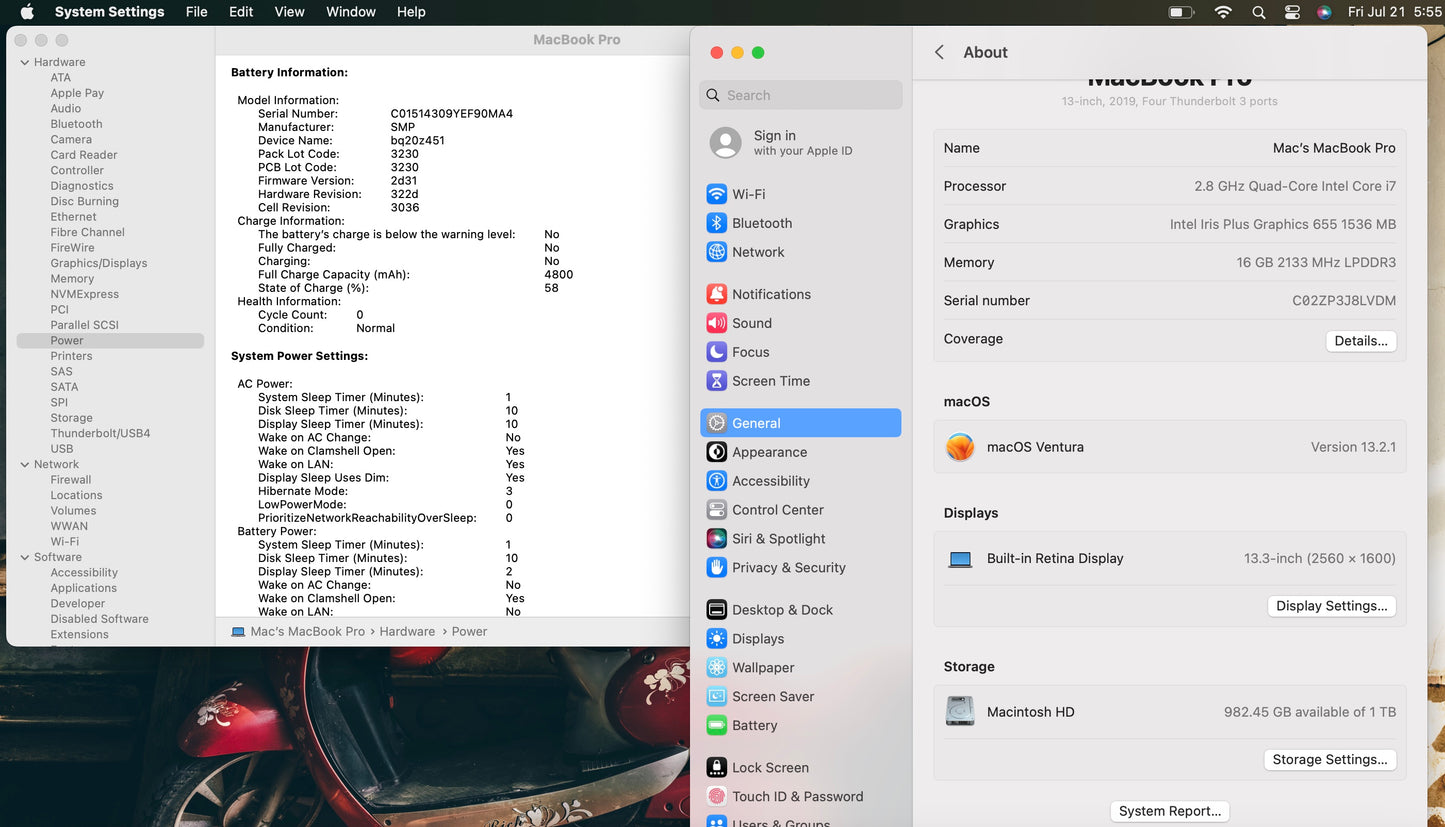
Task: Click the Macintosh HD storage row
Action: [1170, 712]
